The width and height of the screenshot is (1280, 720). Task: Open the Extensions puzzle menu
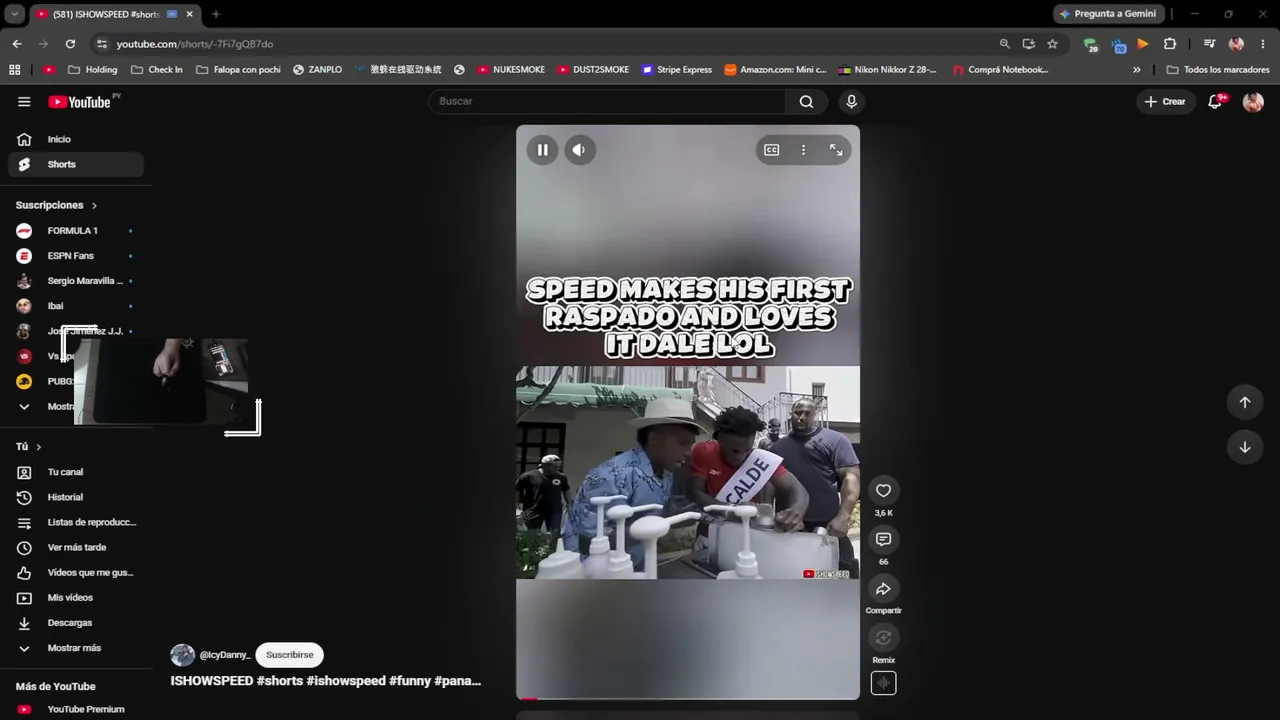coord(1170,44)
